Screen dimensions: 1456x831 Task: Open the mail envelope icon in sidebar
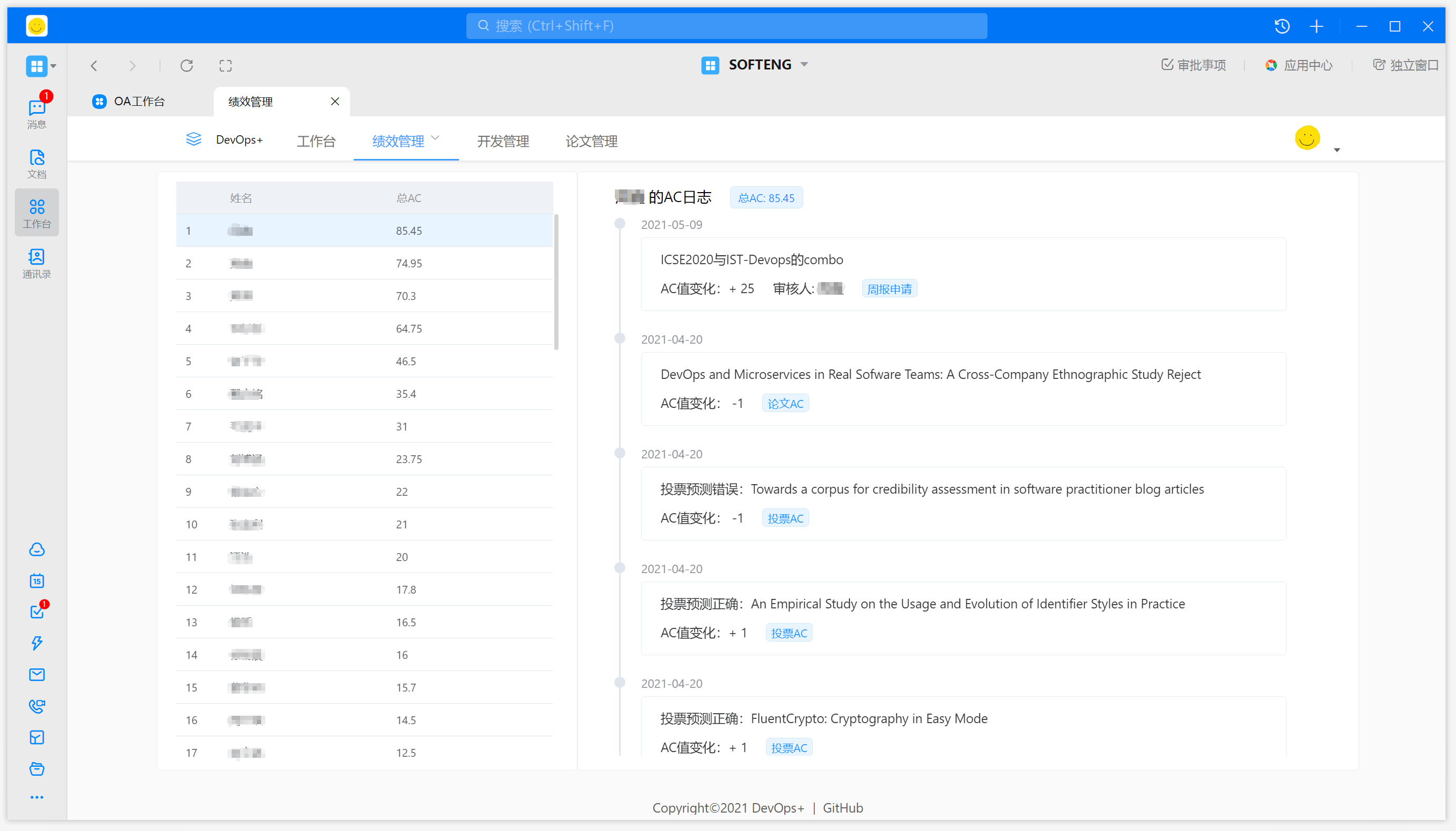tap(36, 675)
